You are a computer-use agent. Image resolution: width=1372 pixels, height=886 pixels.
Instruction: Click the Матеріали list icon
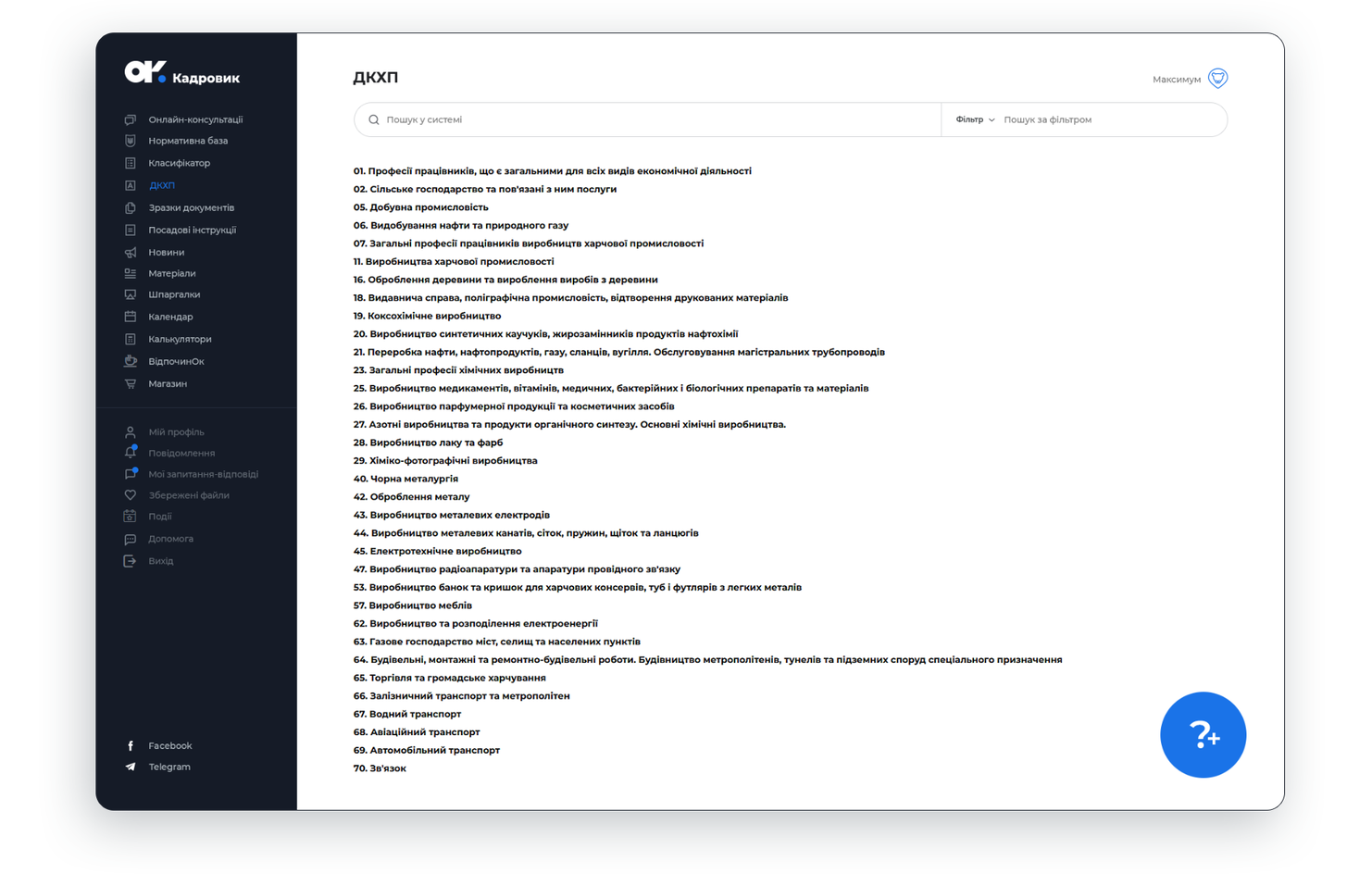131,273
